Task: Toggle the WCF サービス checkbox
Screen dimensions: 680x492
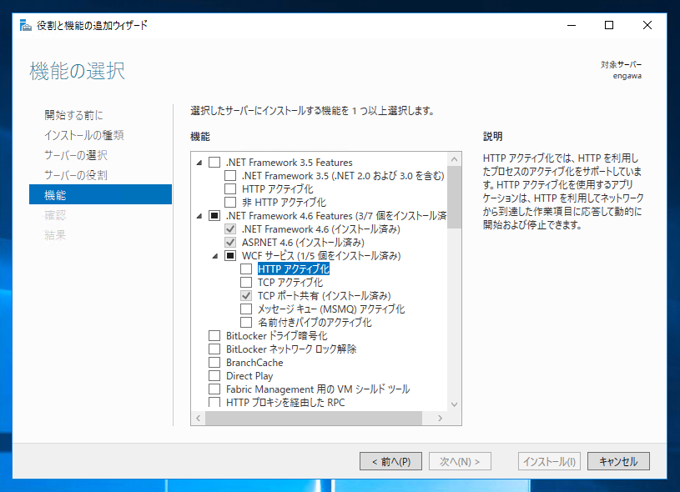Action: (230, 256)
